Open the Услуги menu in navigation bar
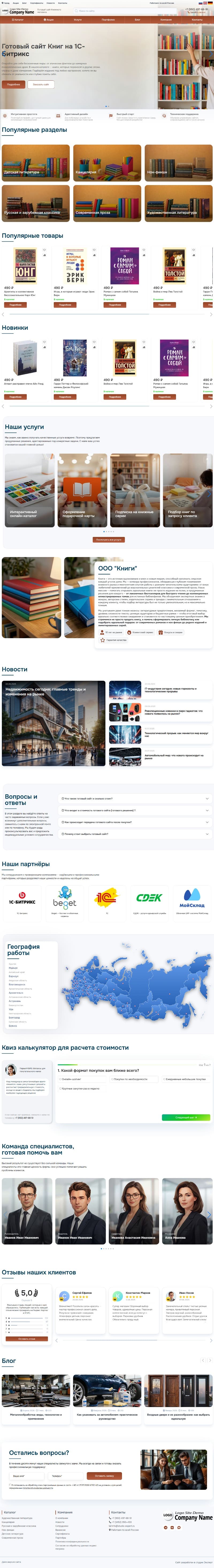Image resolution: width=214 pixels, height=1568 pixels. click(x=78, y=20)
